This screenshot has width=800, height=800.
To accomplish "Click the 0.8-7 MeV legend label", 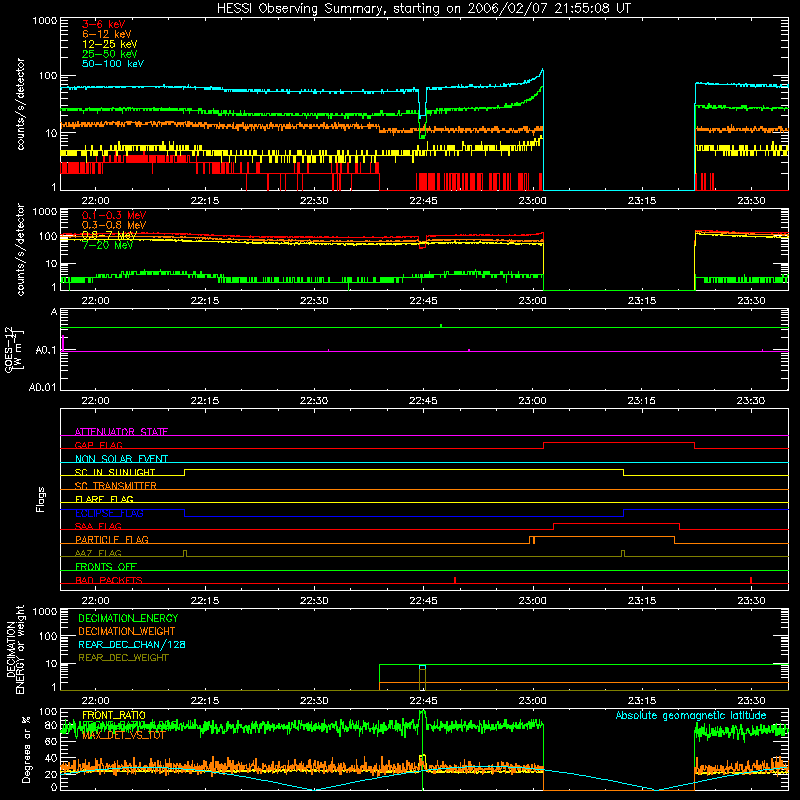I will 109,235.
